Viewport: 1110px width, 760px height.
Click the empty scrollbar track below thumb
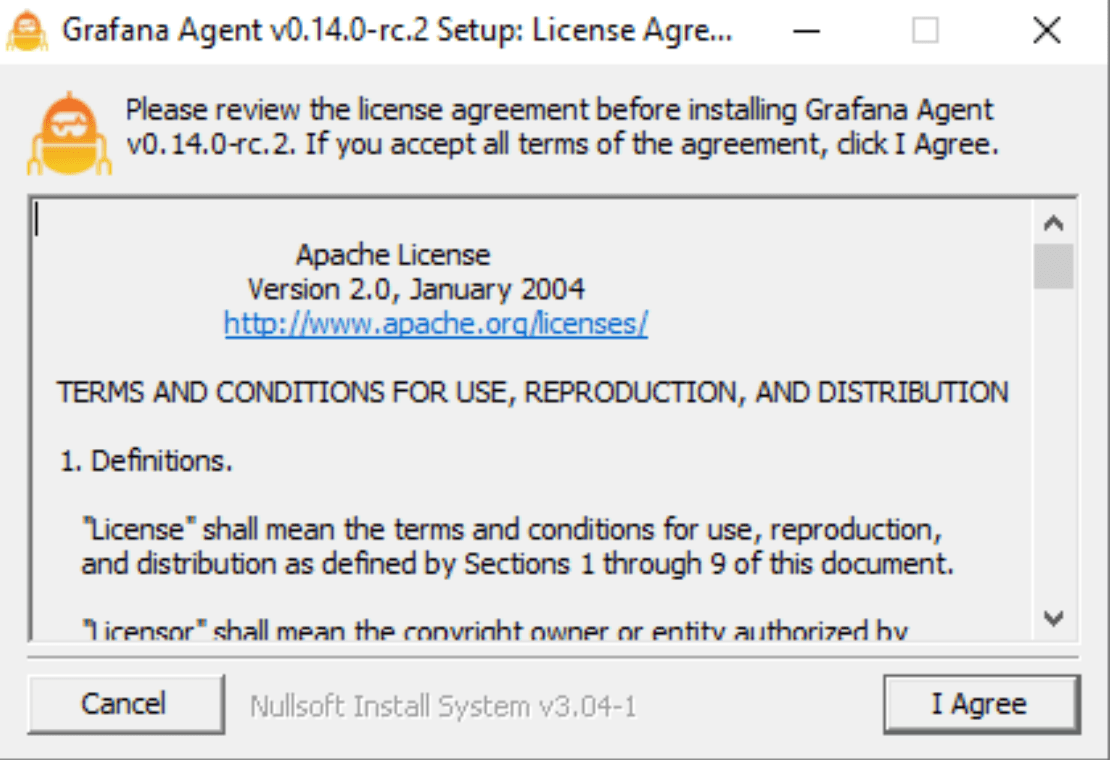(1053, 450)
